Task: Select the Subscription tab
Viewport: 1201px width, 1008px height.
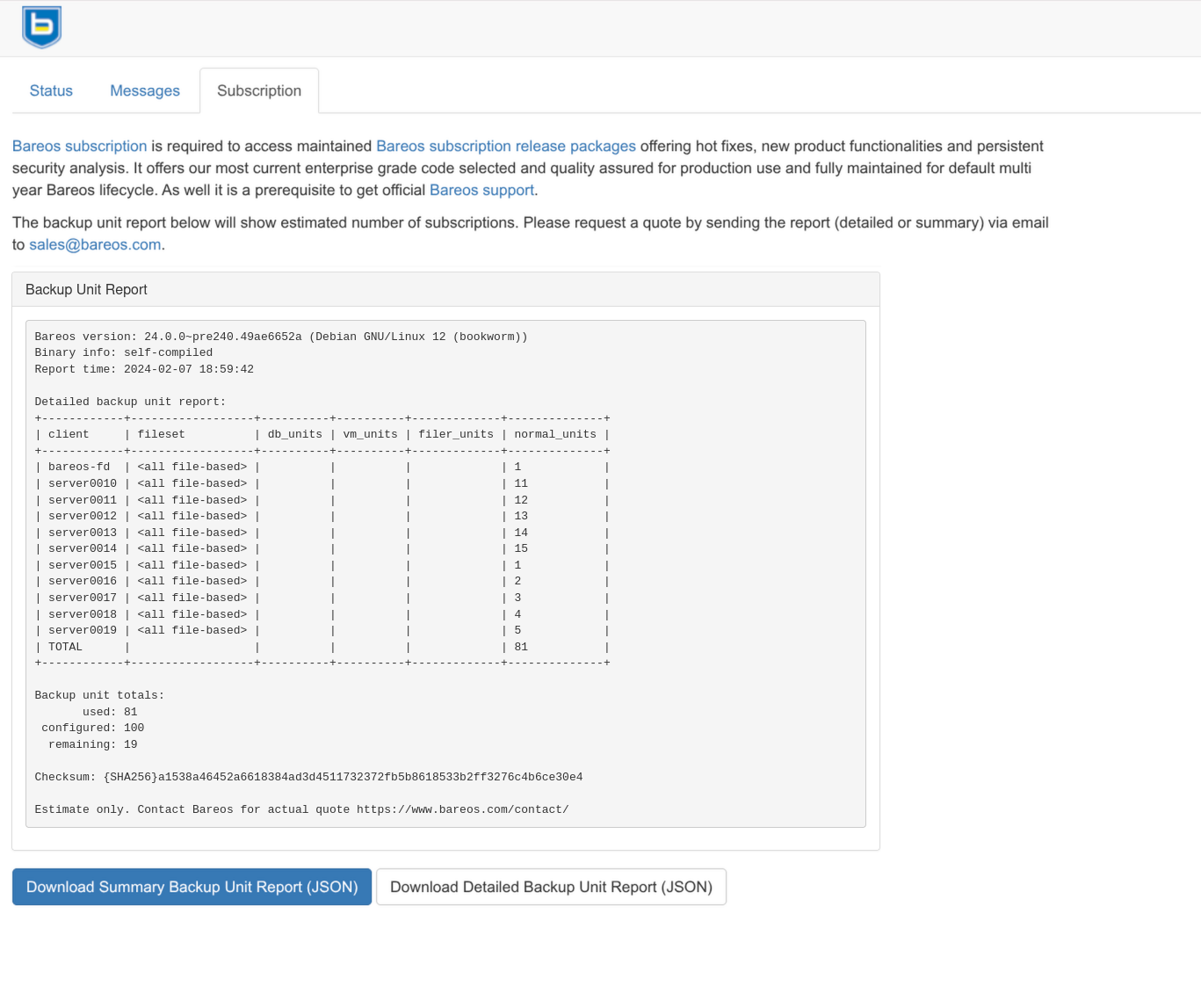Action: 259,91
